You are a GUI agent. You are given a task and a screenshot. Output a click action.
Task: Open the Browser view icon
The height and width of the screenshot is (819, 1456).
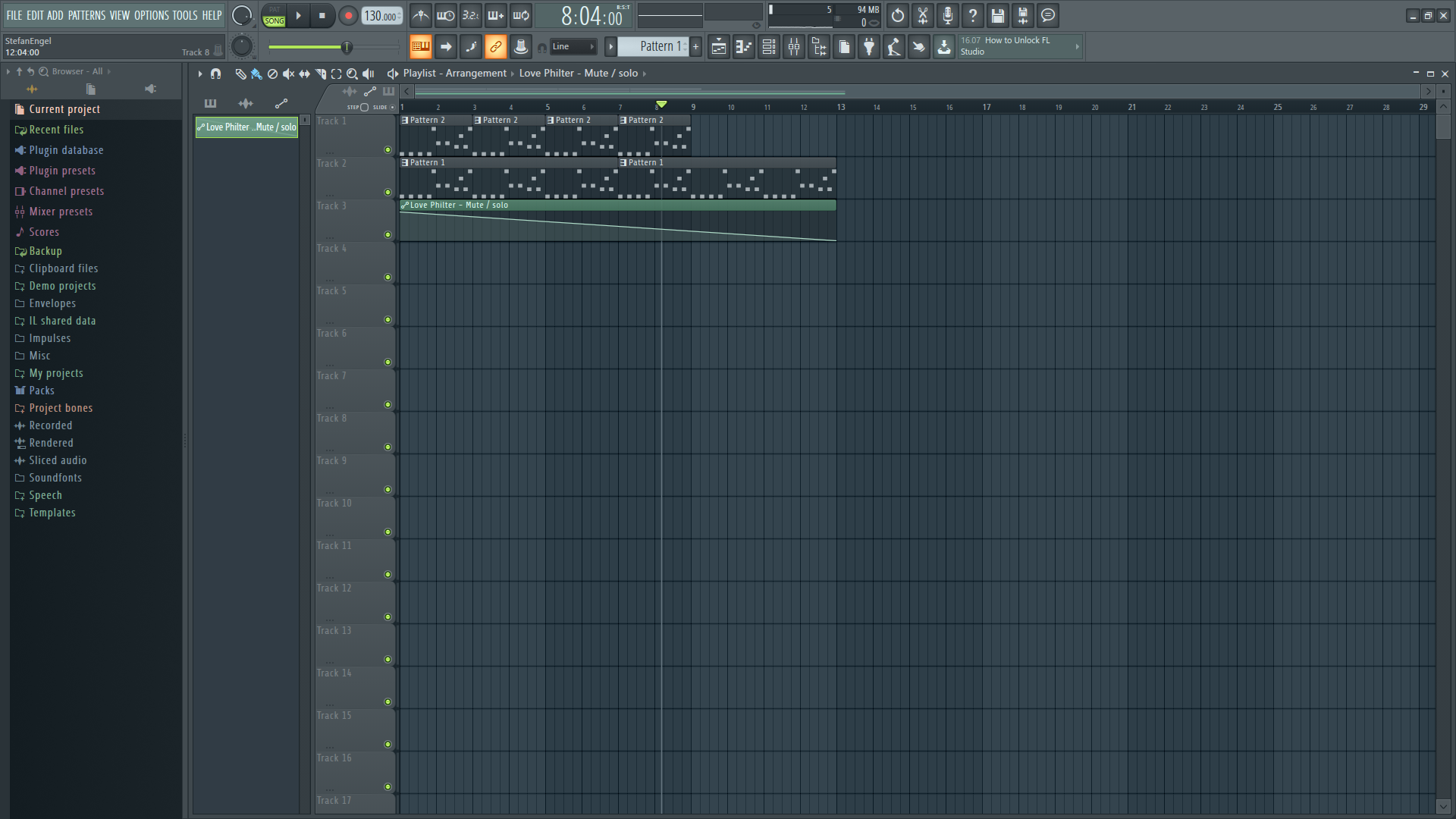coord(819,47)
